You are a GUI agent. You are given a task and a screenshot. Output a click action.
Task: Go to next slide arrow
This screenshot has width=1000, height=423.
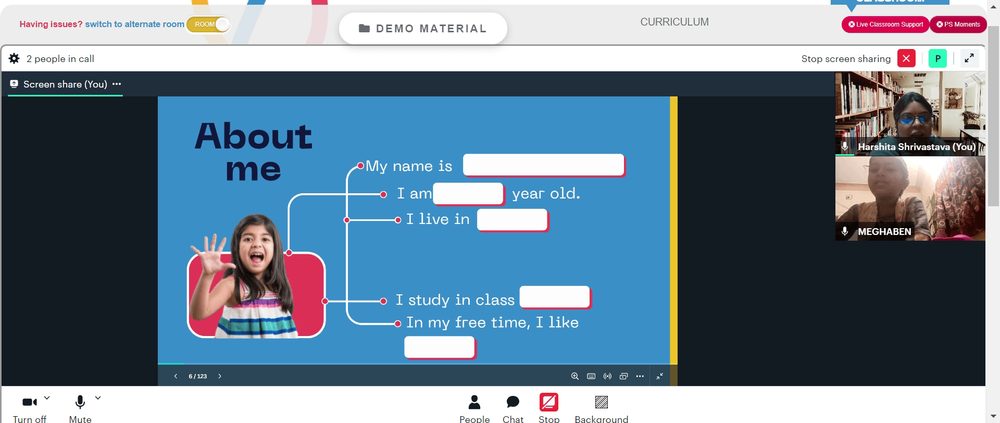click(220, 376)
